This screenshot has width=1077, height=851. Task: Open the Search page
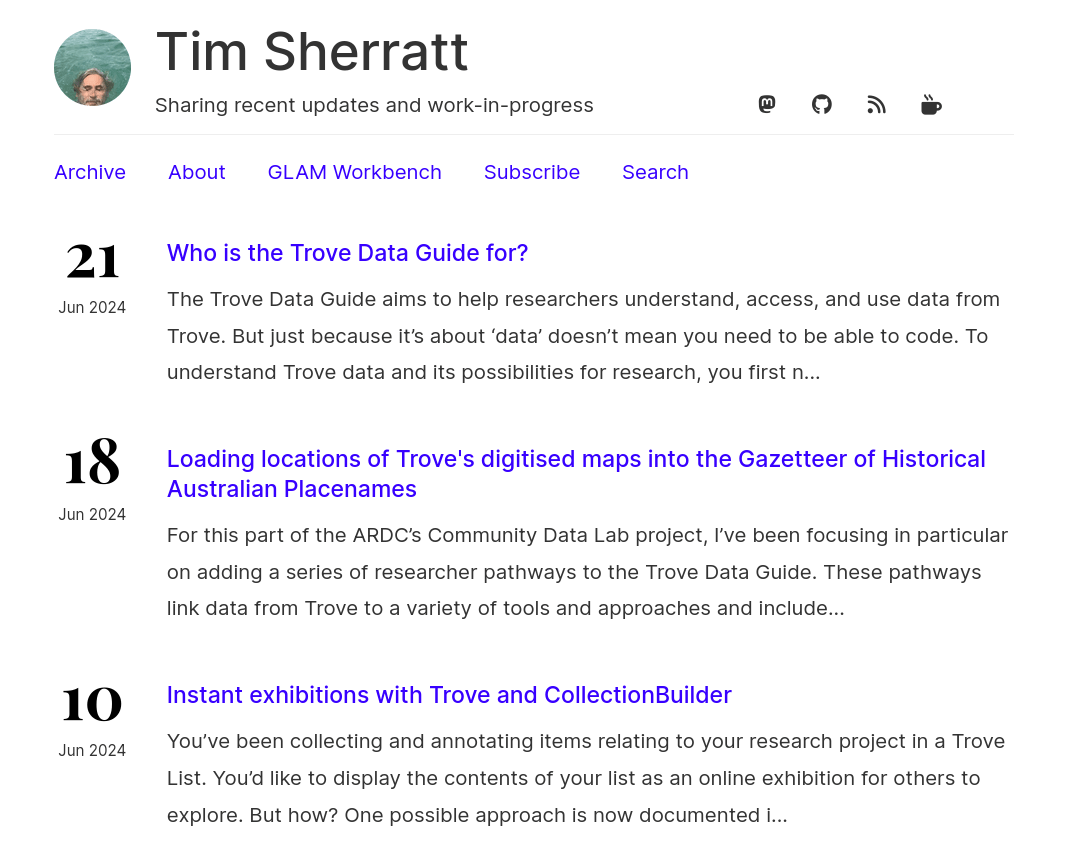[x=655, y=172]
